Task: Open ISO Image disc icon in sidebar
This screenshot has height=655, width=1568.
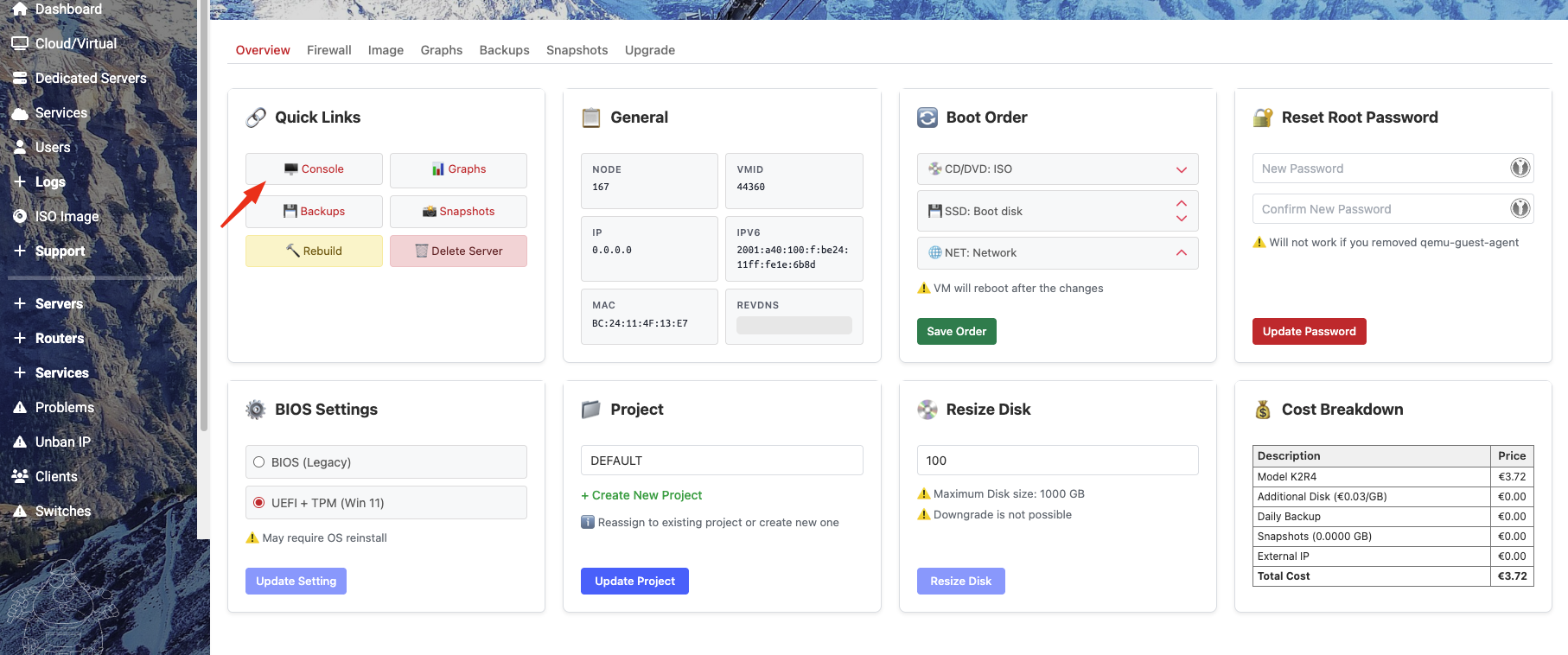Action: click(x=19, y=216)
